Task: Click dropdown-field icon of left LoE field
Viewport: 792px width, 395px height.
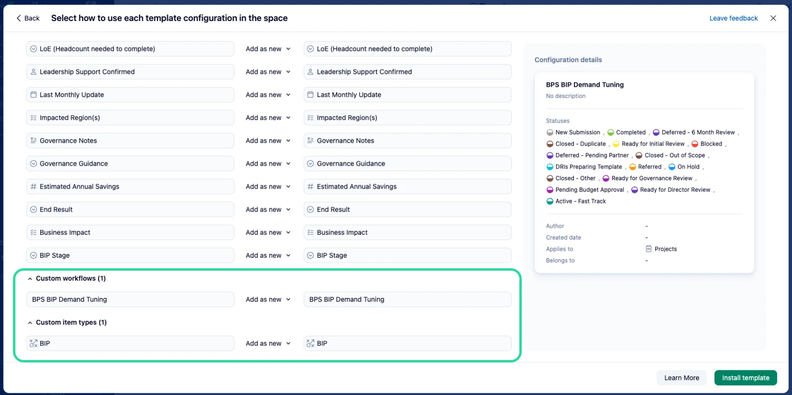Action: (x=34, y=49)
